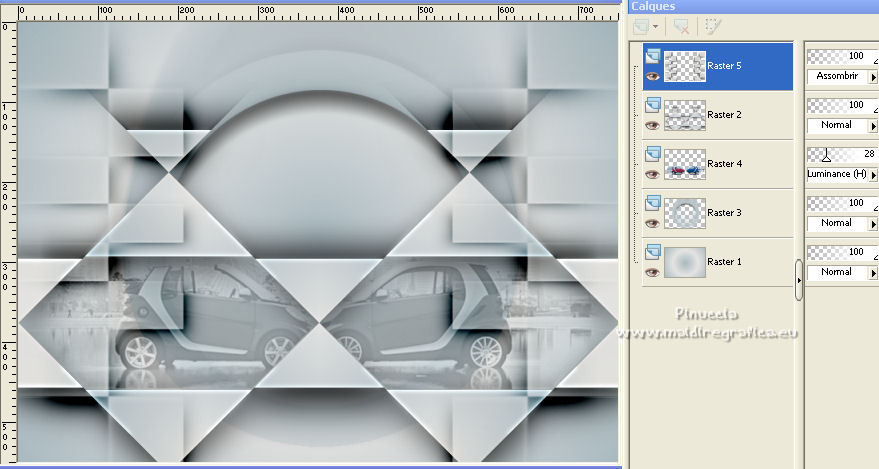Hide the Raster 1 layer
The width and height of the screenshot is (879, 469).
652,272
